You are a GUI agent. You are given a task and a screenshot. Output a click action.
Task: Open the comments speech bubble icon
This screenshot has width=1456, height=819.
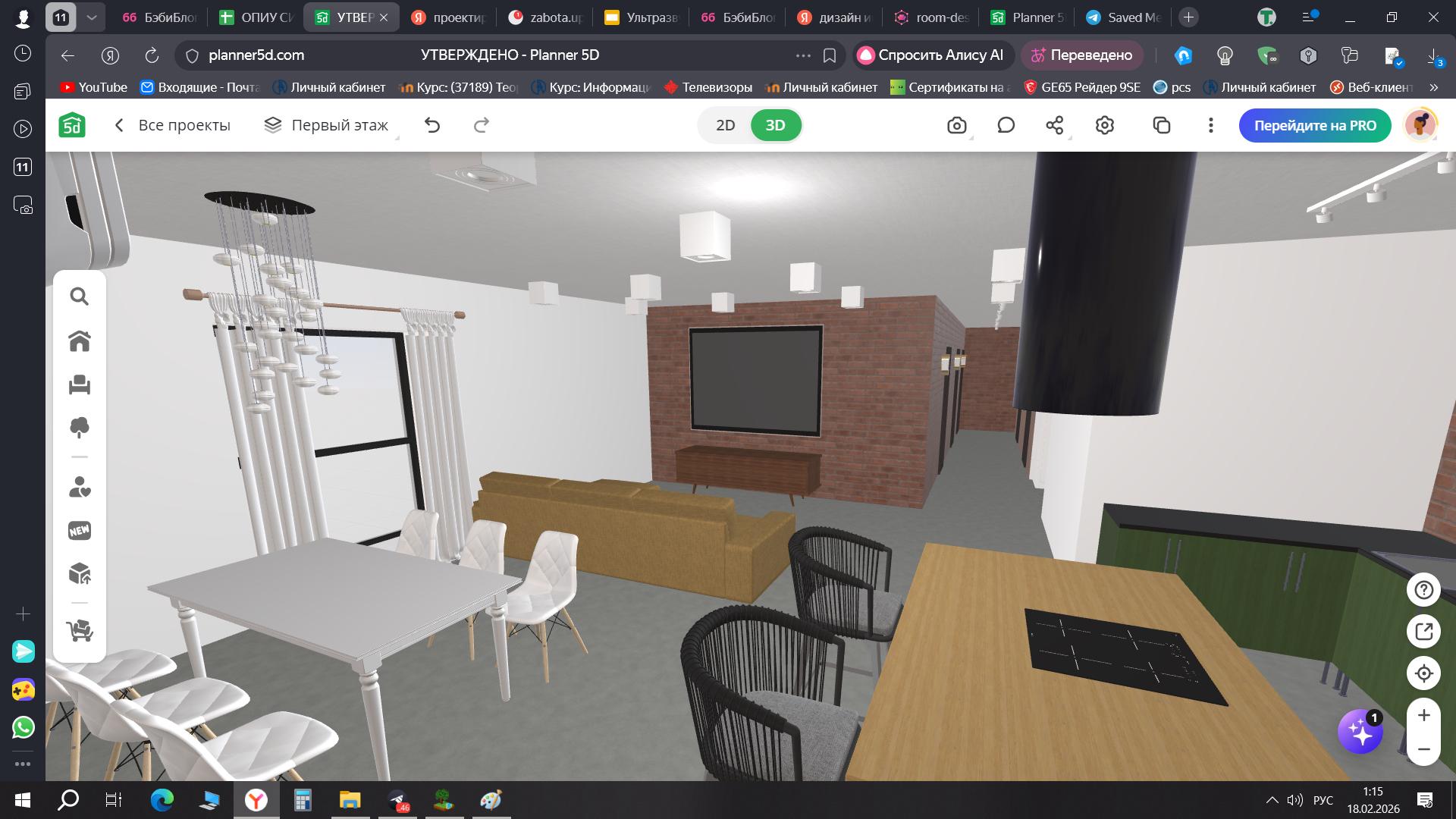[x=1006, y=126]
